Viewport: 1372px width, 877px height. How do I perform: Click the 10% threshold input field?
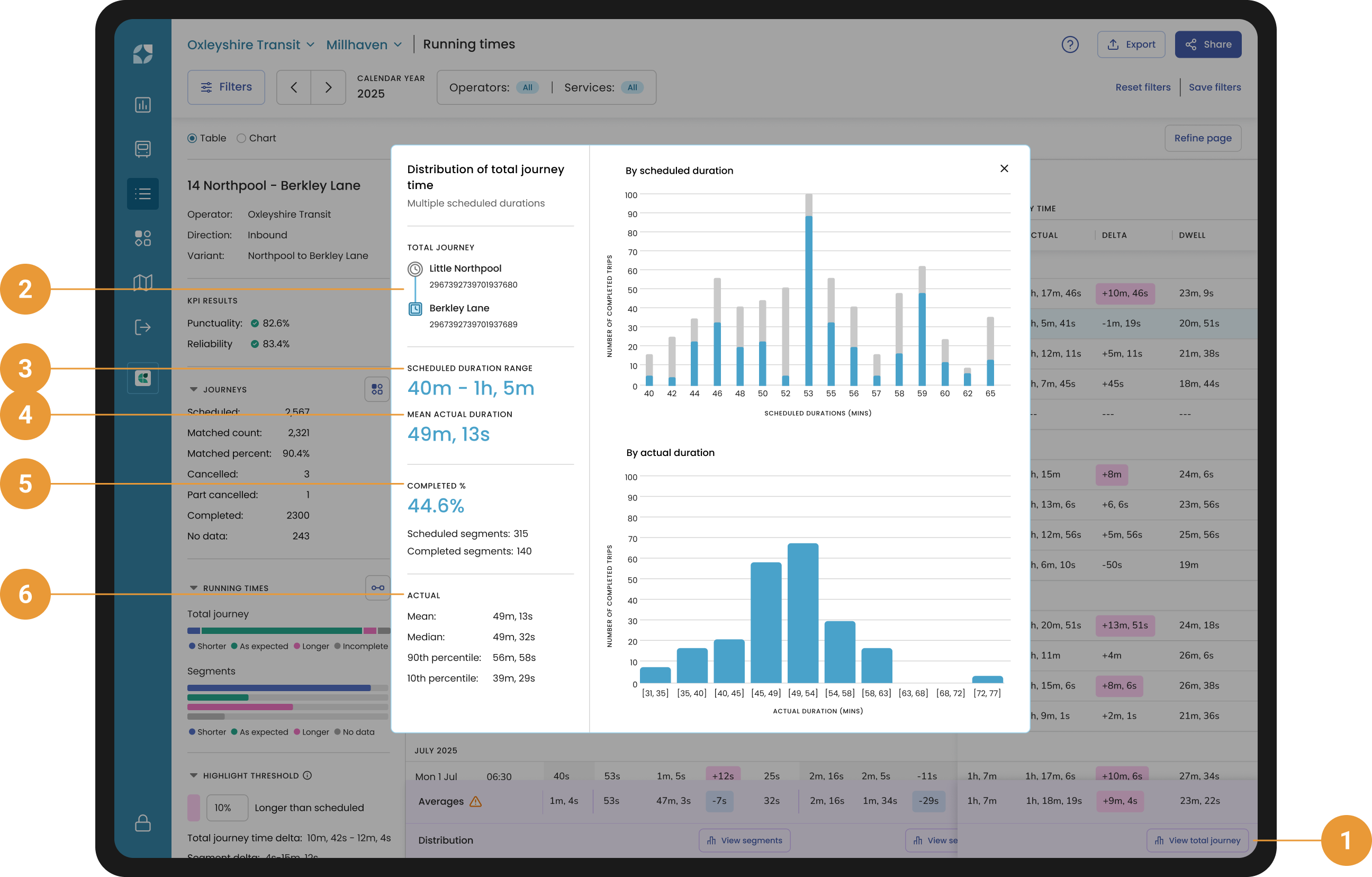227,808
